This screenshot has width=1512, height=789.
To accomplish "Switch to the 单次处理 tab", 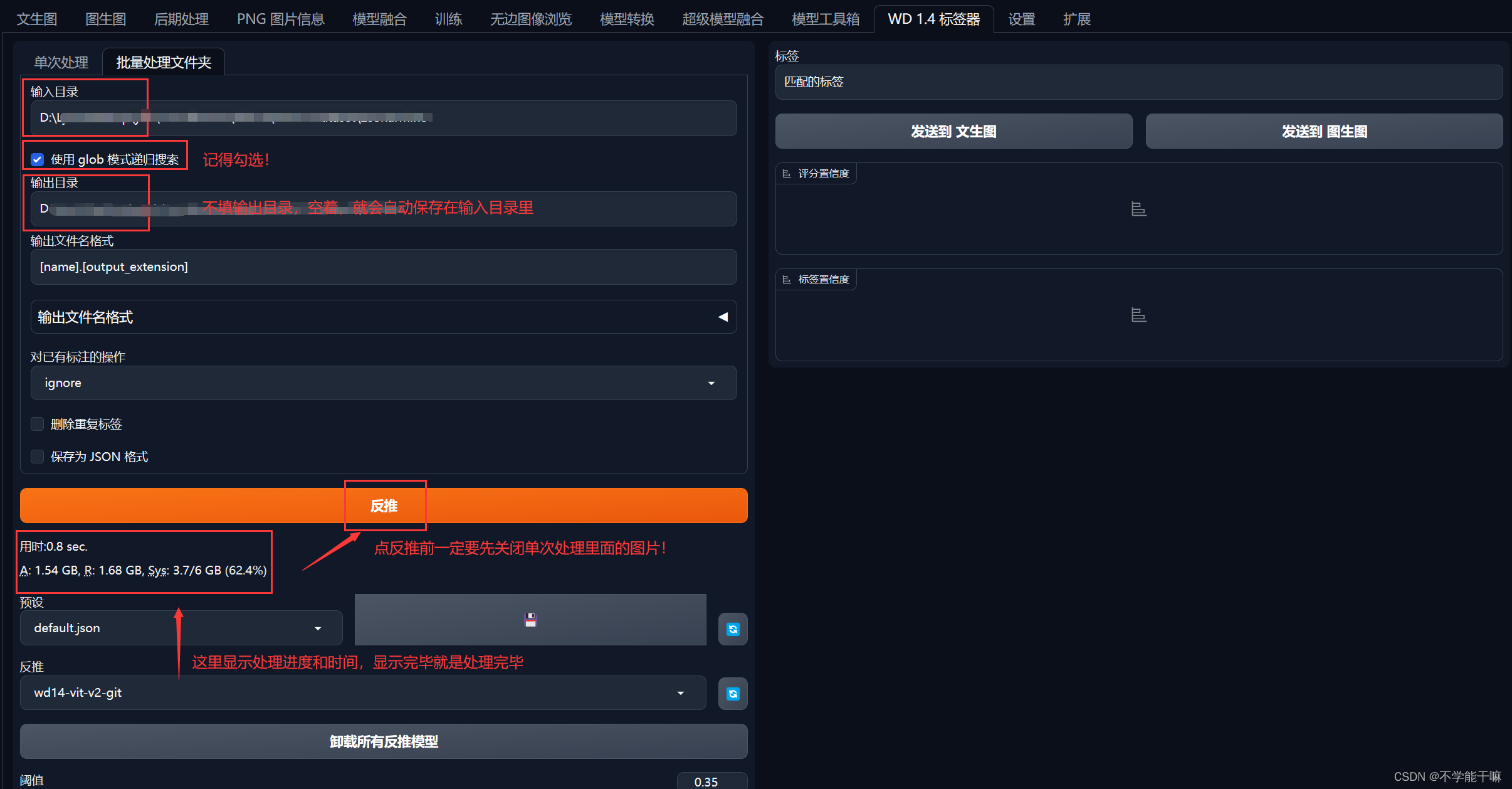I will (61, 62).
